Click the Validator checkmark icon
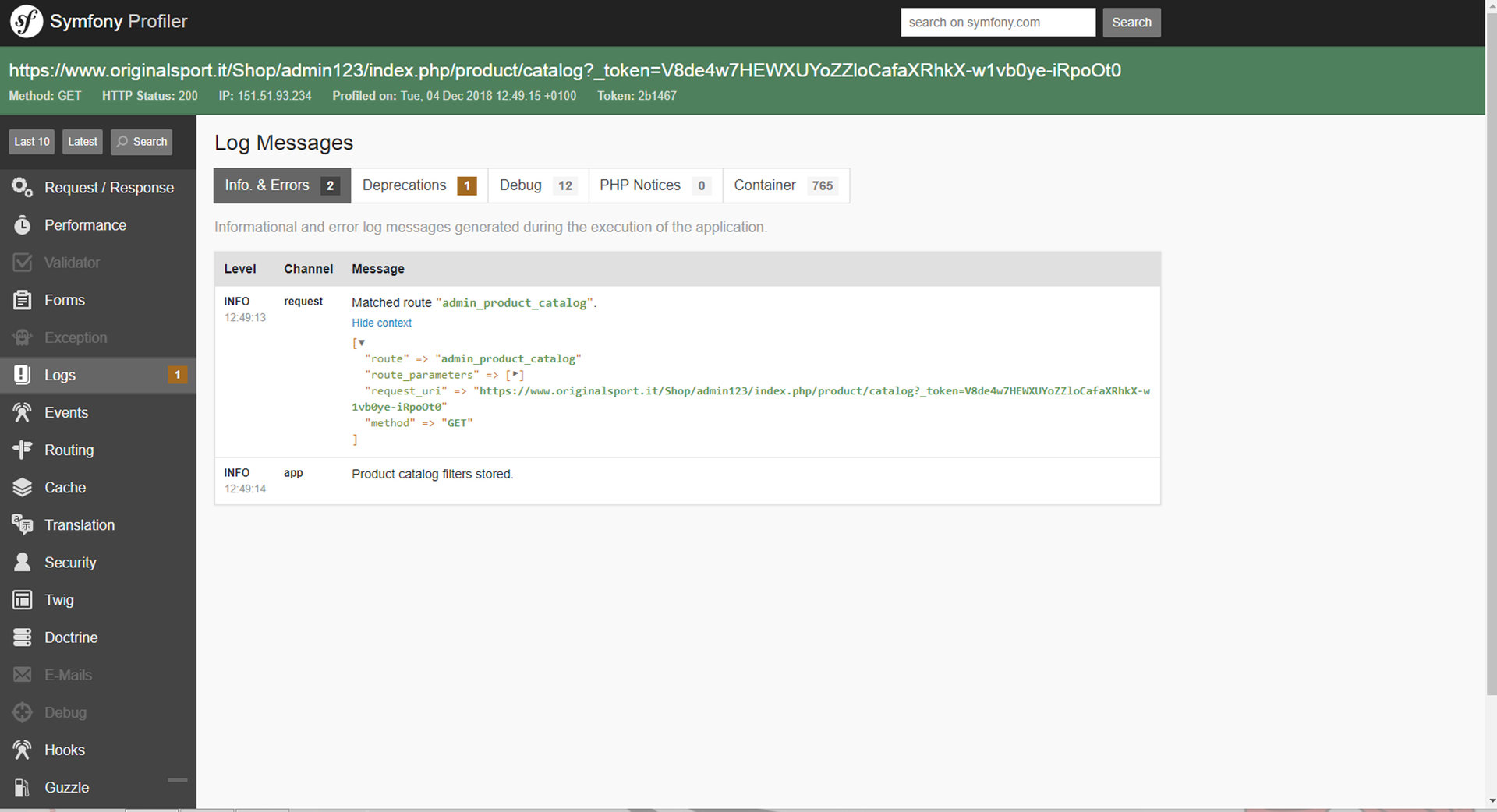This screenshot has width=1497, height=812. pyautogui.click(x=22, y=263)
